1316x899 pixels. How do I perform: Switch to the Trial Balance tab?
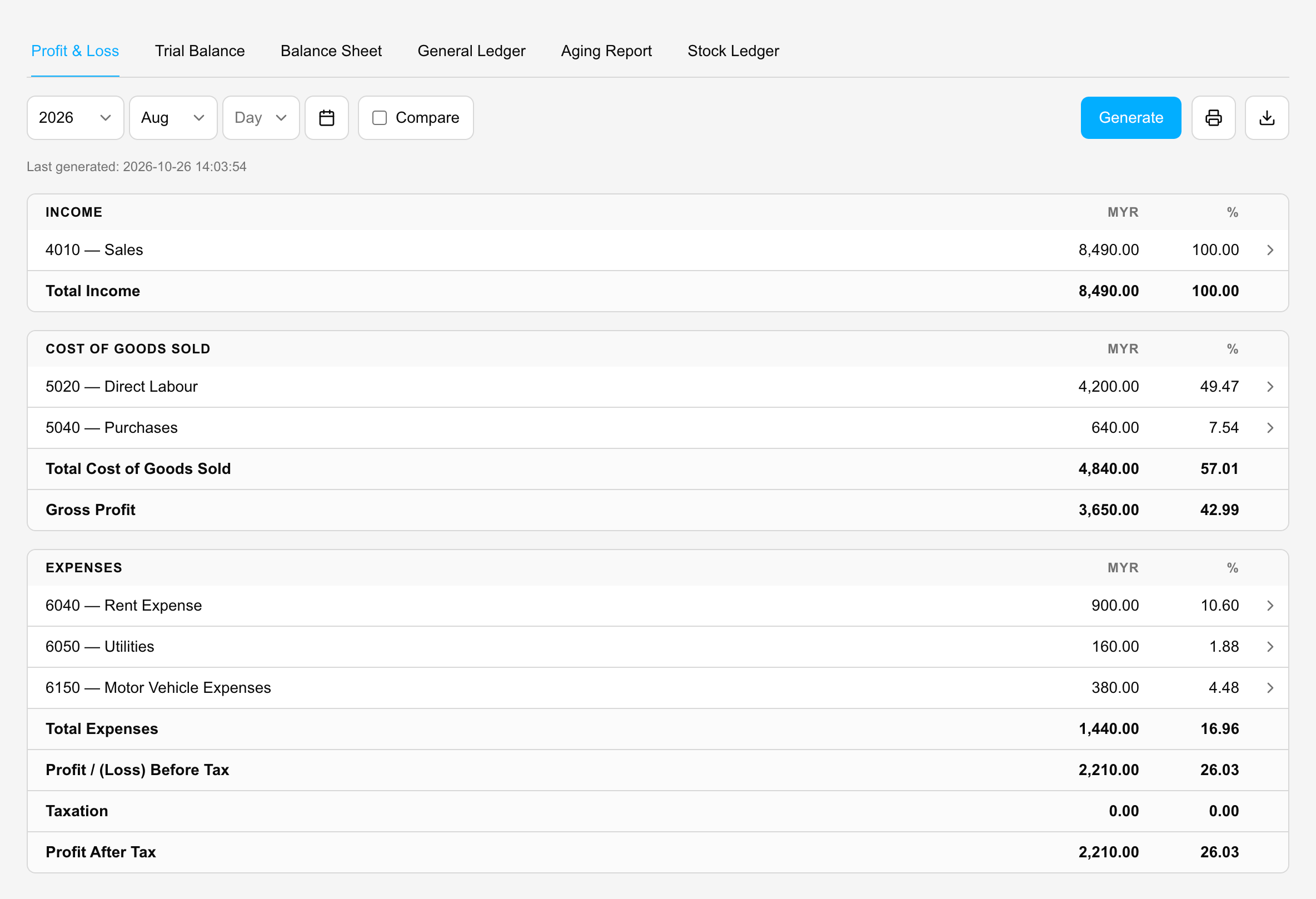coord(200,51)
